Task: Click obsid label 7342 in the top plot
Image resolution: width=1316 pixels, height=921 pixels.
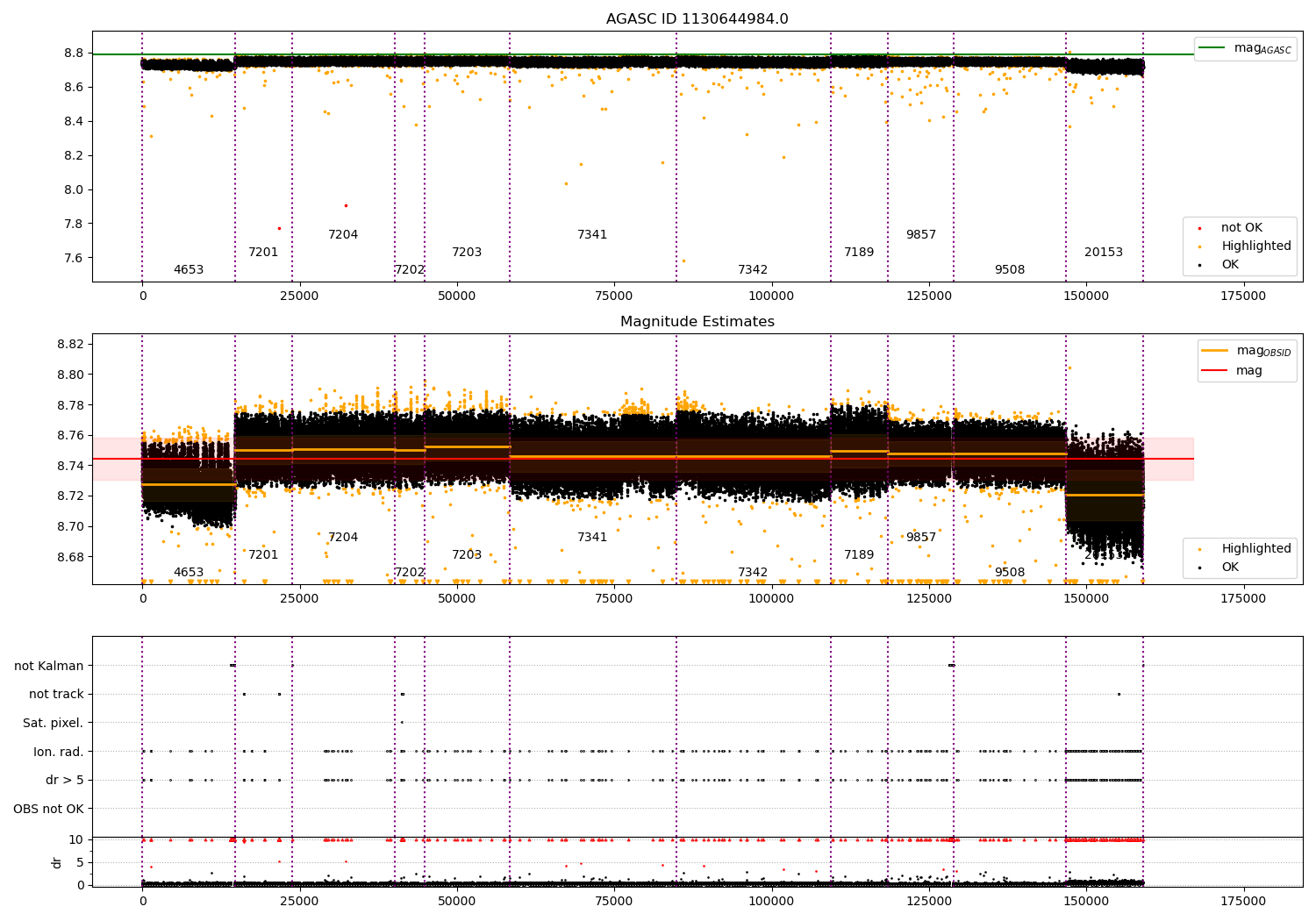Action: click(x=753, y=270)
